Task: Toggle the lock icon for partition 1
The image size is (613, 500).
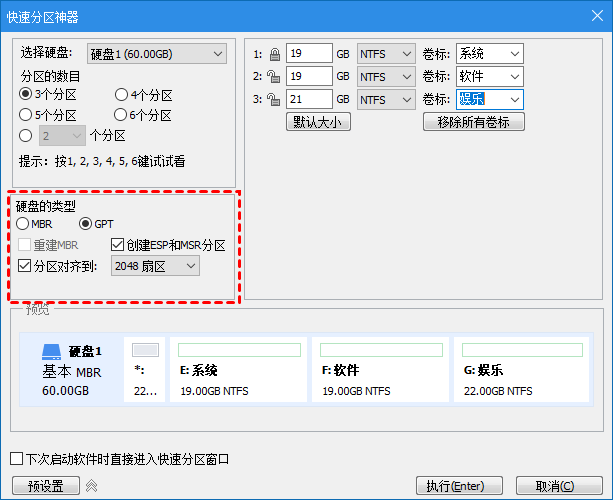Action: click(x=275, y=54)
